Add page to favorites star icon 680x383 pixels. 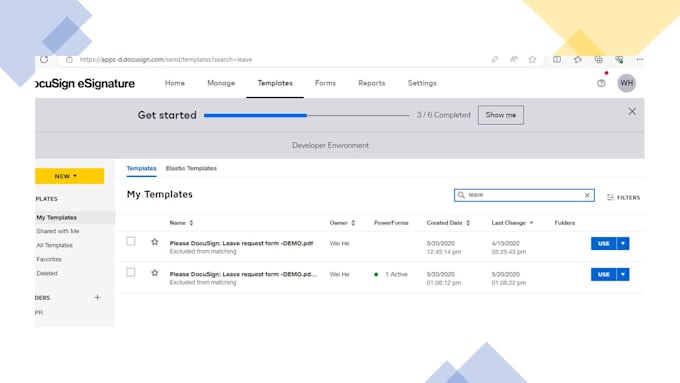532,59
